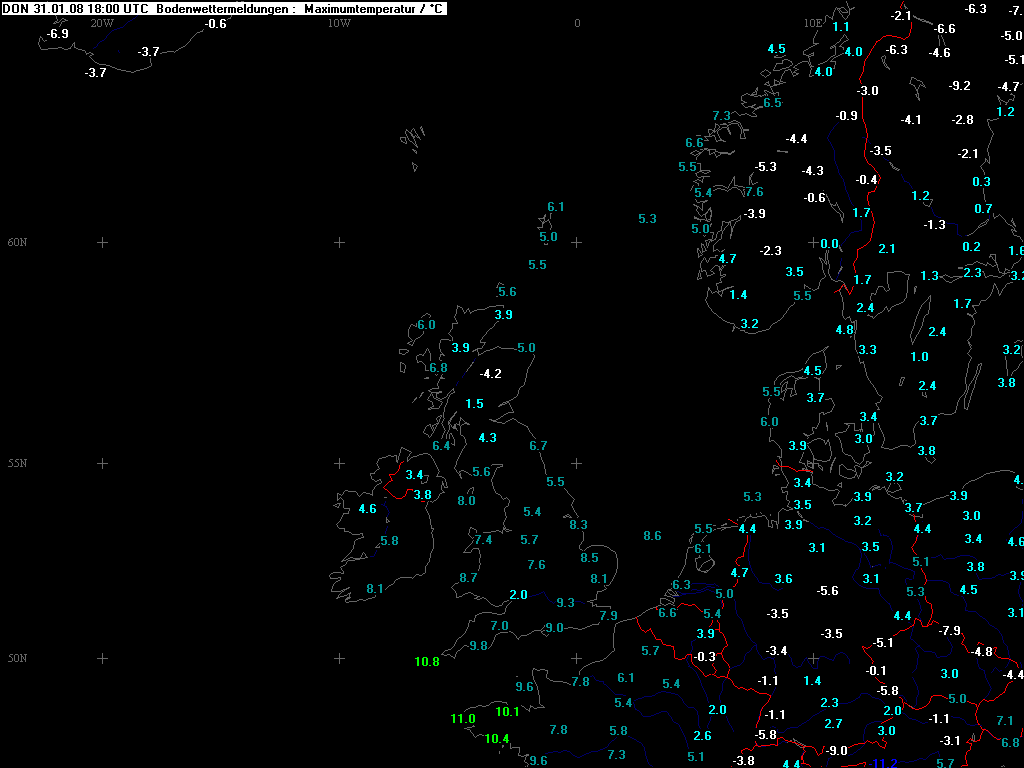
Task: Click the cyan 1.5 reading in Scotland
Action: coord(474,404)
